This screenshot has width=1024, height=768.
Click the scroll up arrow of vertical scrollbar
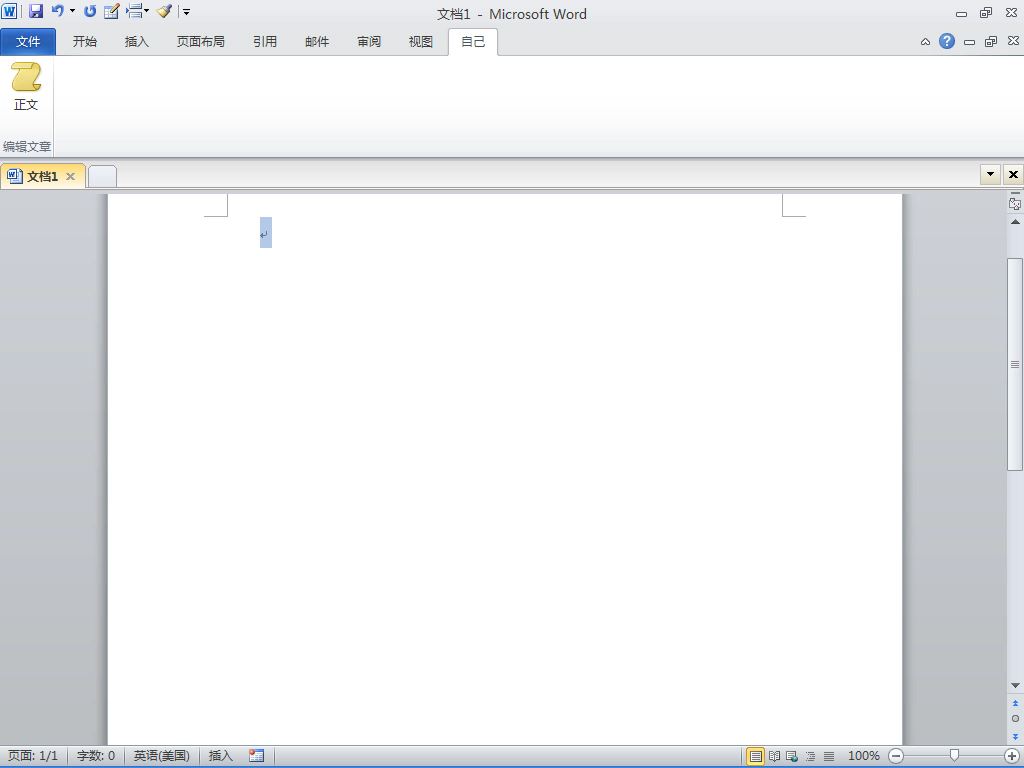tap(1015, 222)
